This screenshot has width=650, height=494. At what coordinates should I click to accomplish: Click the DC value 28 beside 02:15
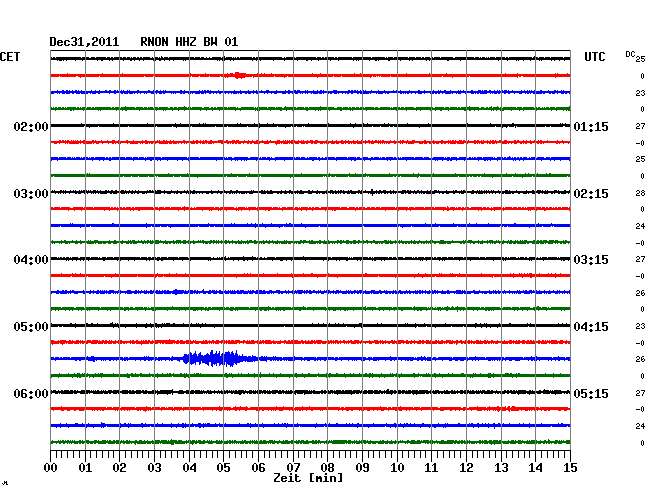pyautogui.click(x=640, y=193)
